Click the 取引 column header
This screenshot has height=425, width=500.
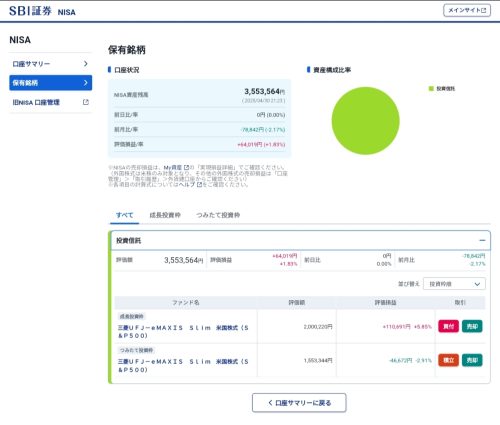coord(460,303)
